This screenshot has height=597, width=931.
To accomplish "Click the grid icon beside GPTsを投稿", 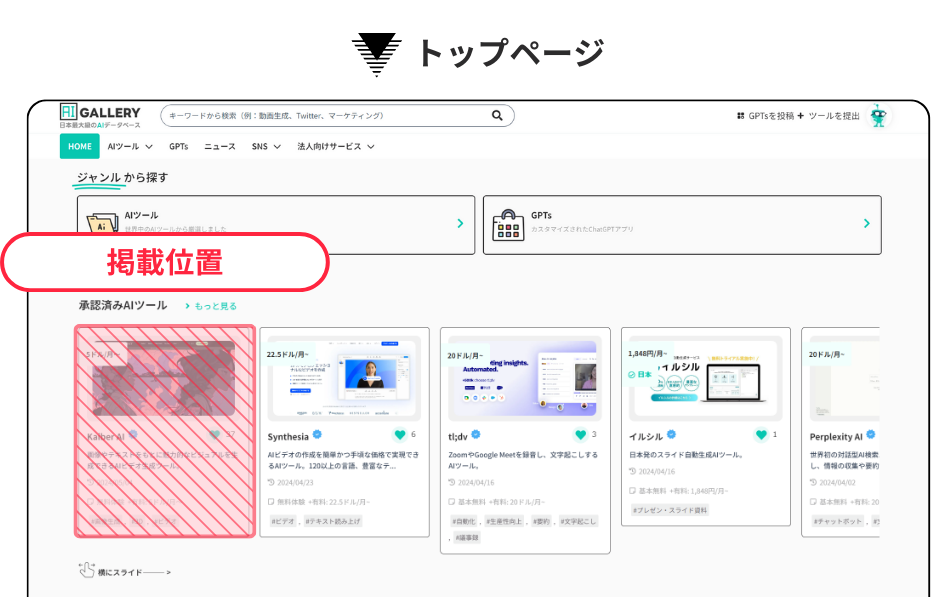I will [x=740, y=116].
